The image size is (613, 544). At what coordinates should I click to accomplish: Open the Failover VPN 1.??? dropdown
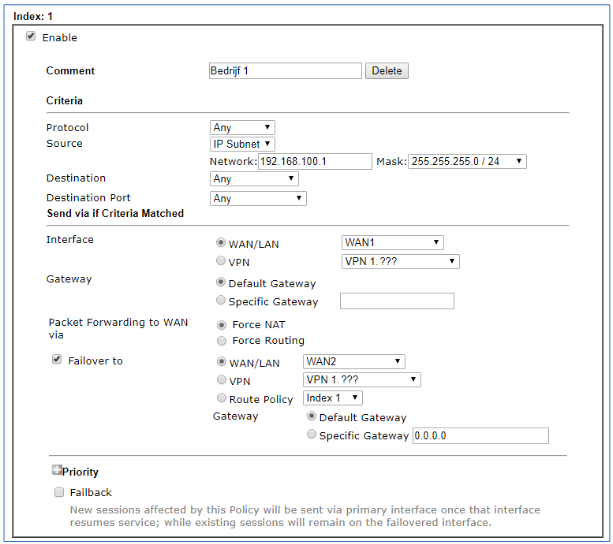click(362, 379)
